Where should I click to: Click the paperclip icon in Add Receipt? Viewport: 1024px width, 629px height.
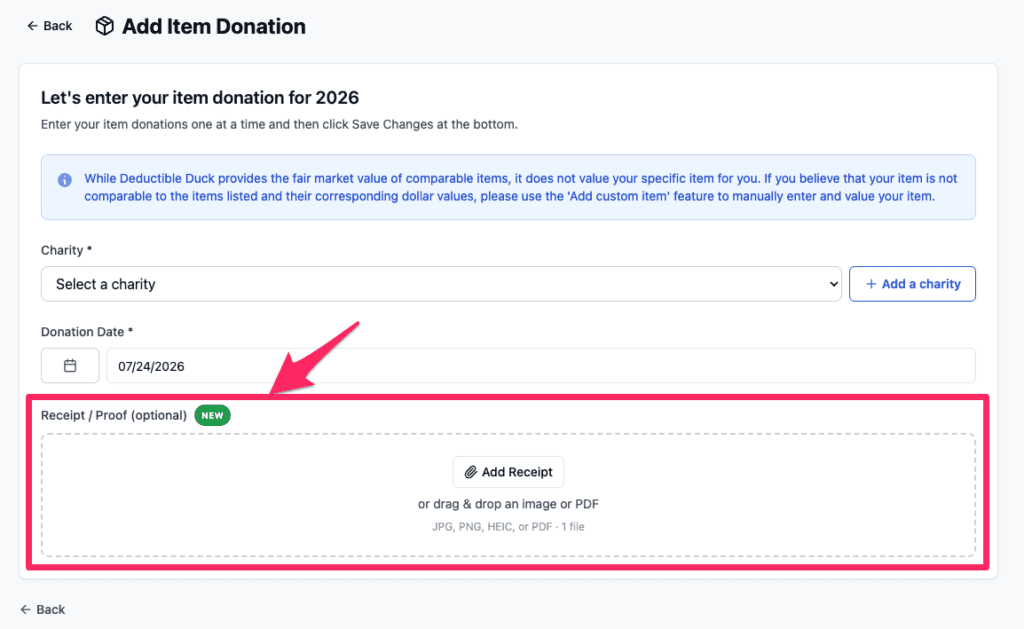(x=470, y=472)
